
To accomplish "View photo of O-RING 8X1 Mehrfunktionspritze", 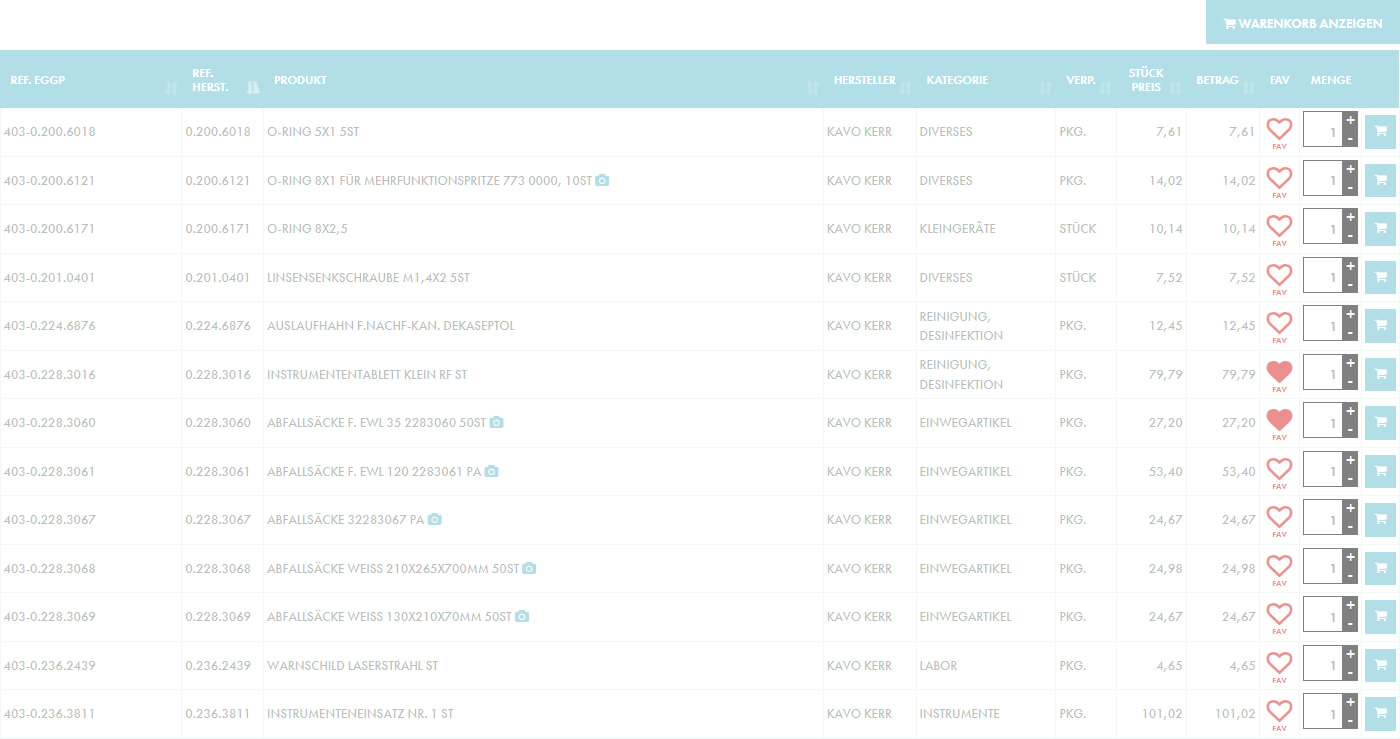I will point(602,180).
